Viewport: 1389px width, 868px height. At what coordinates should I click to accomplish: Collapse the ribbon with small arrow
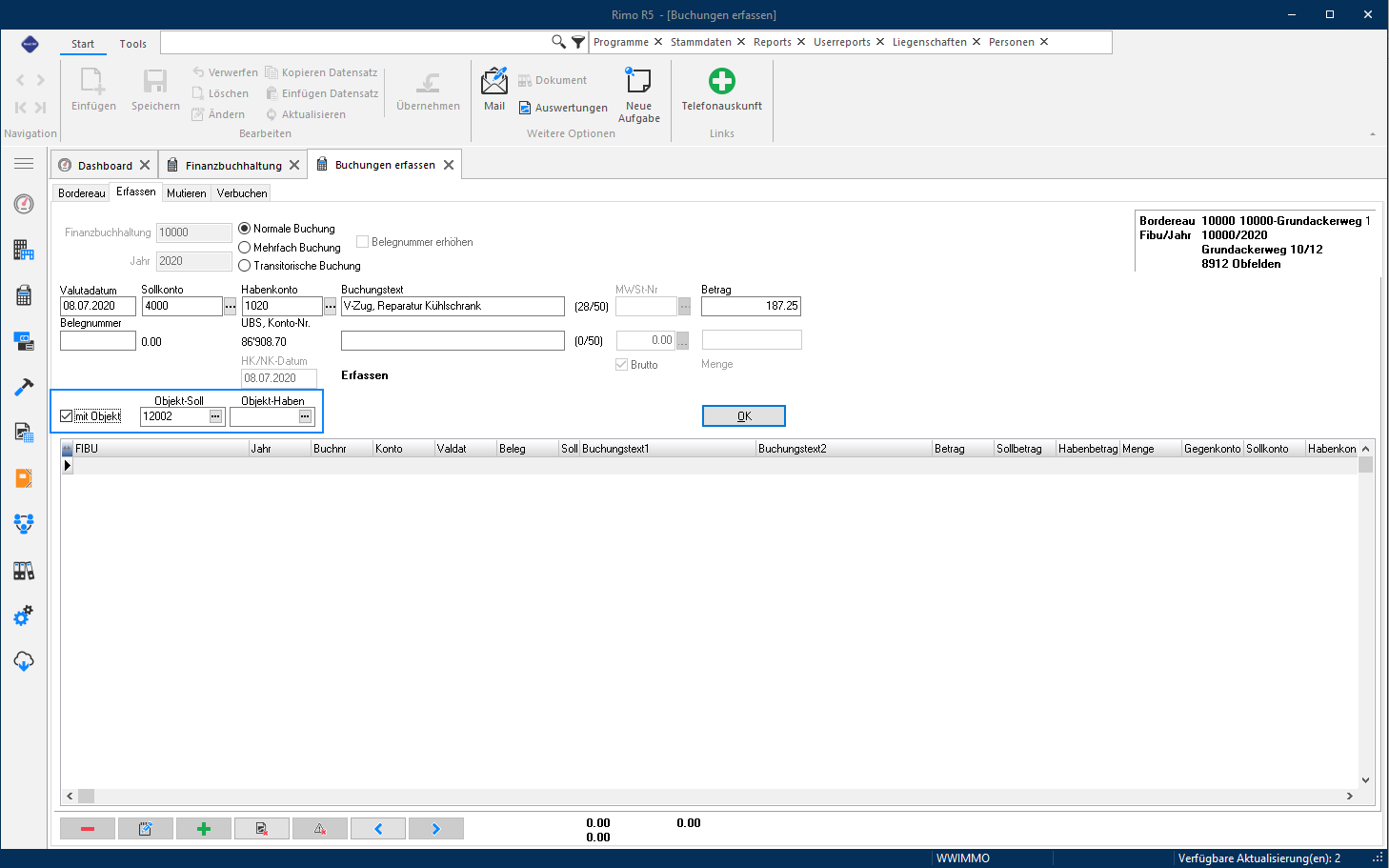coord(1373,134)
